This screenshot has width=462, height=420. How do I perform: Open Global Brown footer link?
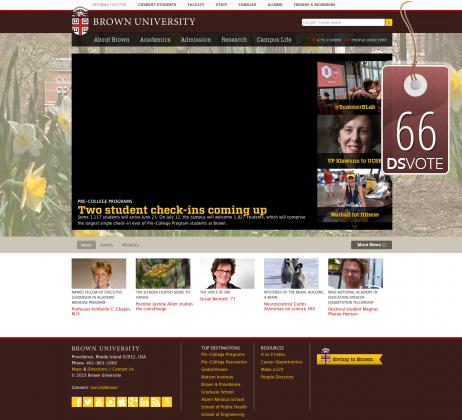(214, 370)
